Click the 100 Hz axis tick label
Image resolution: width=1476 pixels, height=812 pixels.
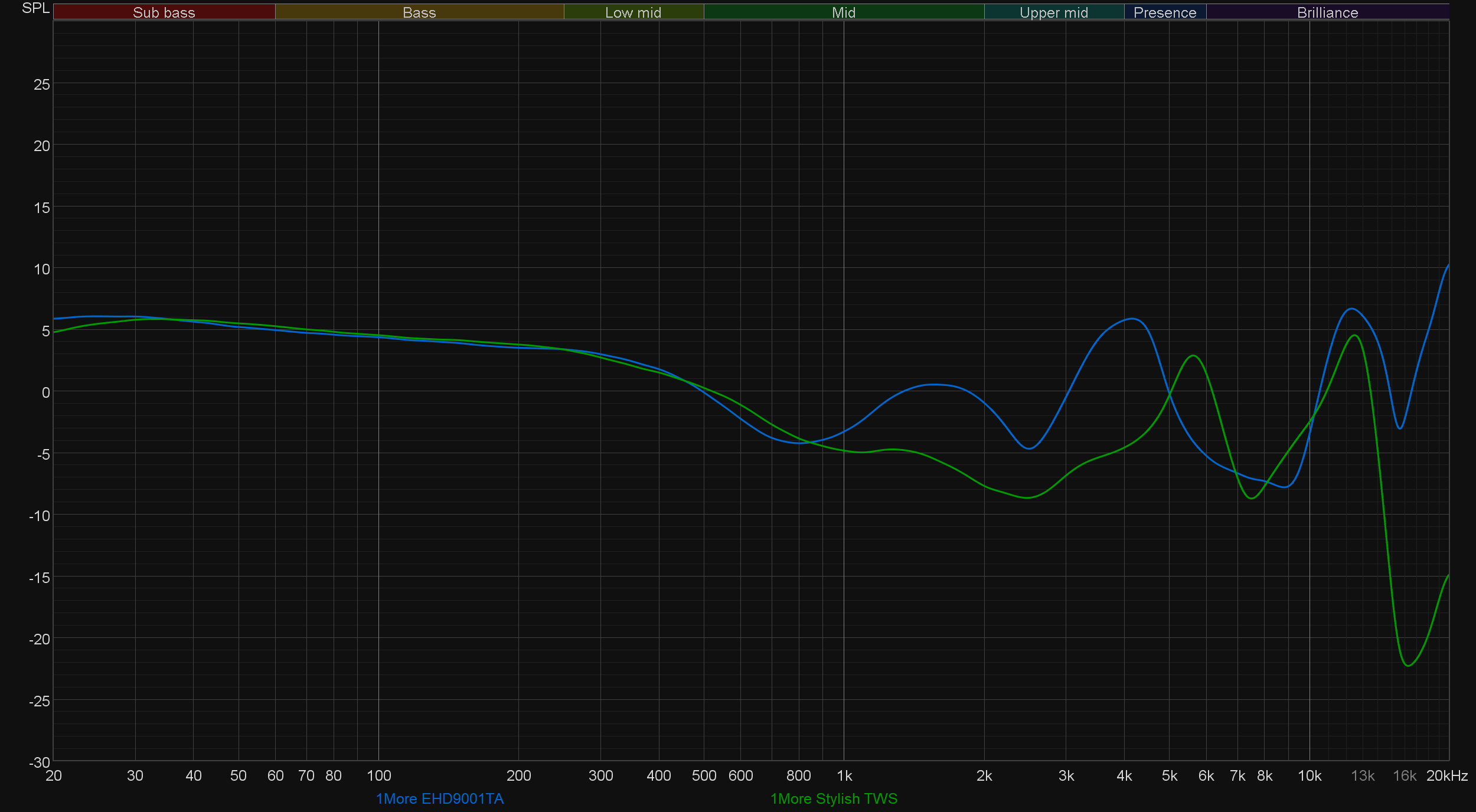378,775
